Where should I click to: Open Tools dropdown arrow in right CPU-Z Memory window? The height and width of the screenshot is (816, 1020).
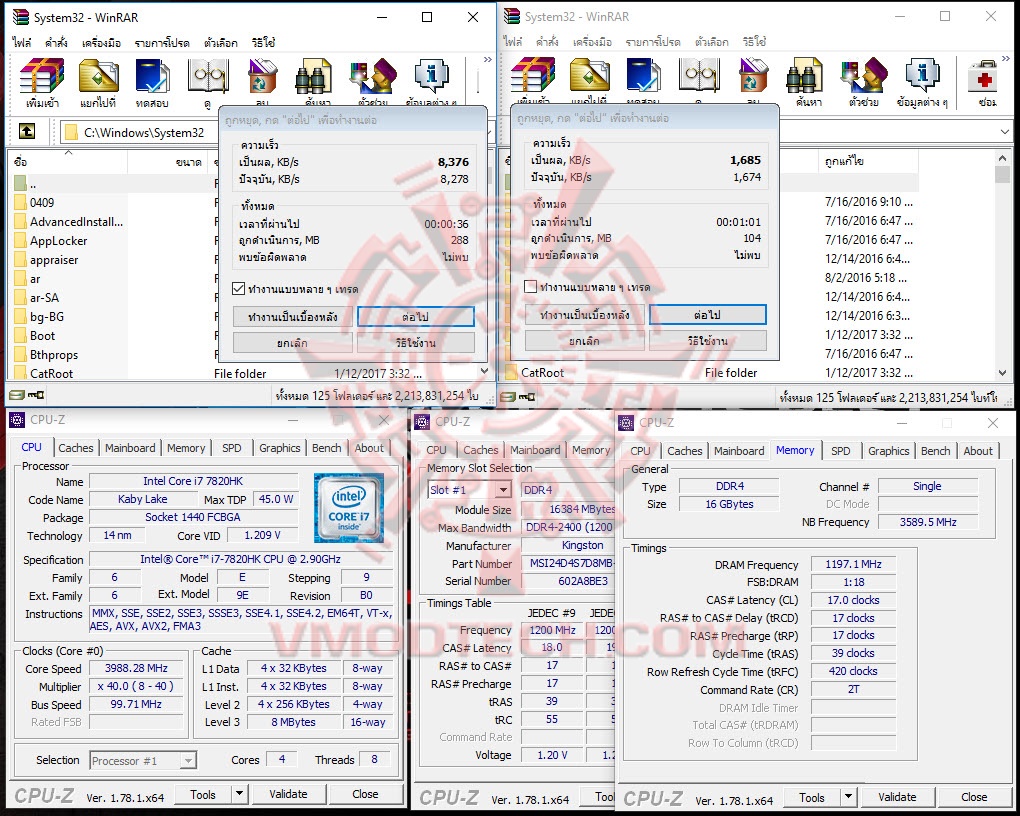tap(848, 797)
